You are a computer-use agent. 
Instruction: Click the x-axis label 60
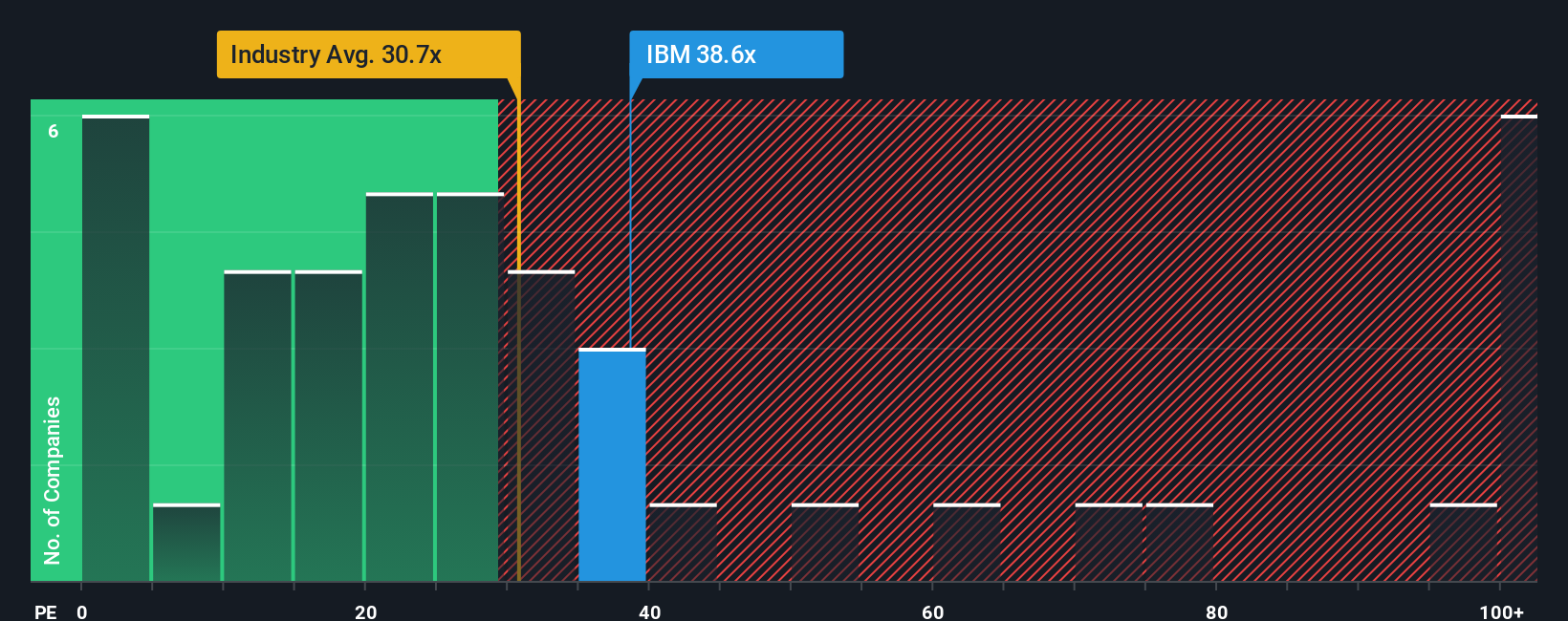click(933, 611)
